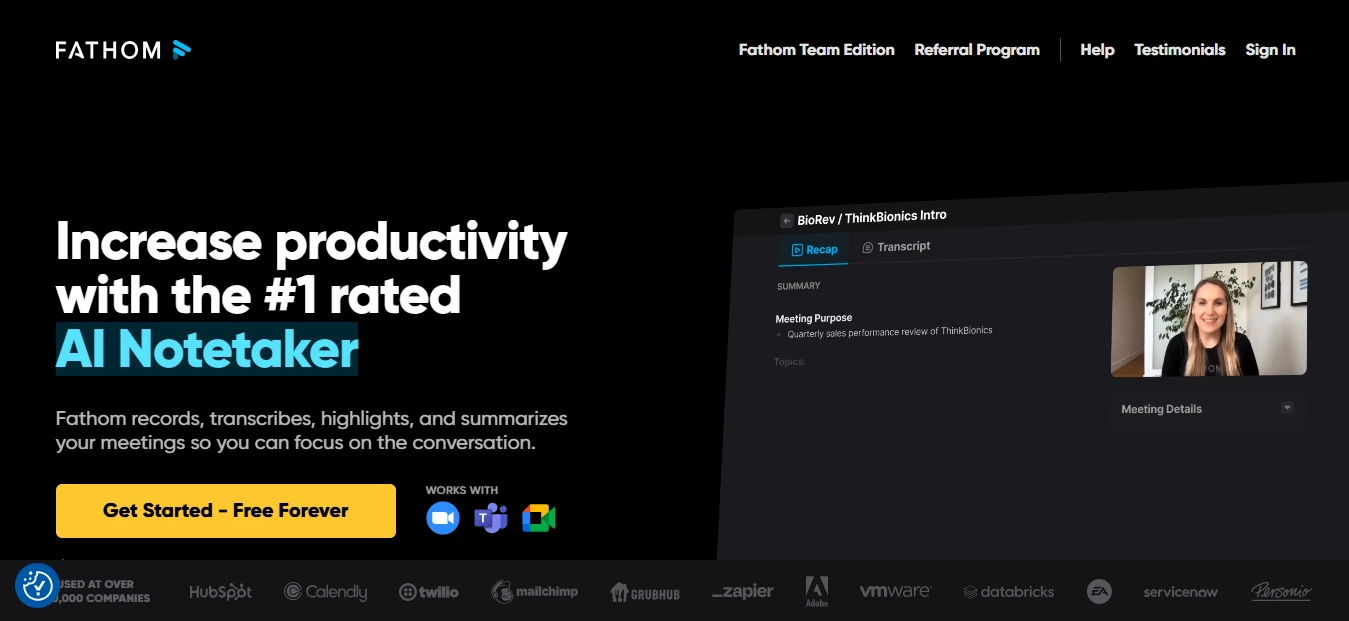Viewport: 1349px width, 621px height.
Task: Open Fathom Team Edition page
Action: pos(817,50)
